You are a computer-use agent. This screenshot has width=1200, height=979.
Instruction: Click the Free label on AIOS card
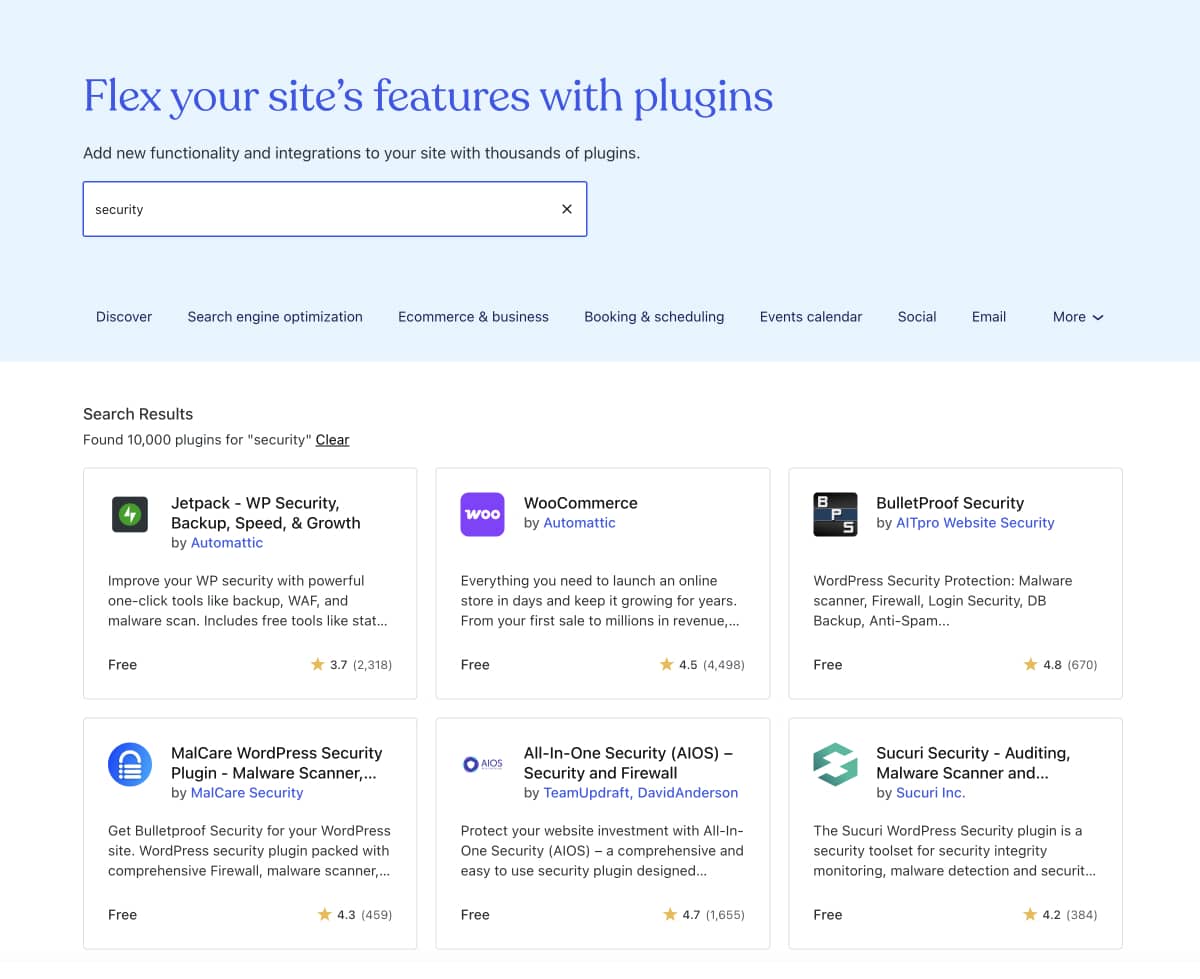[475, 915]
